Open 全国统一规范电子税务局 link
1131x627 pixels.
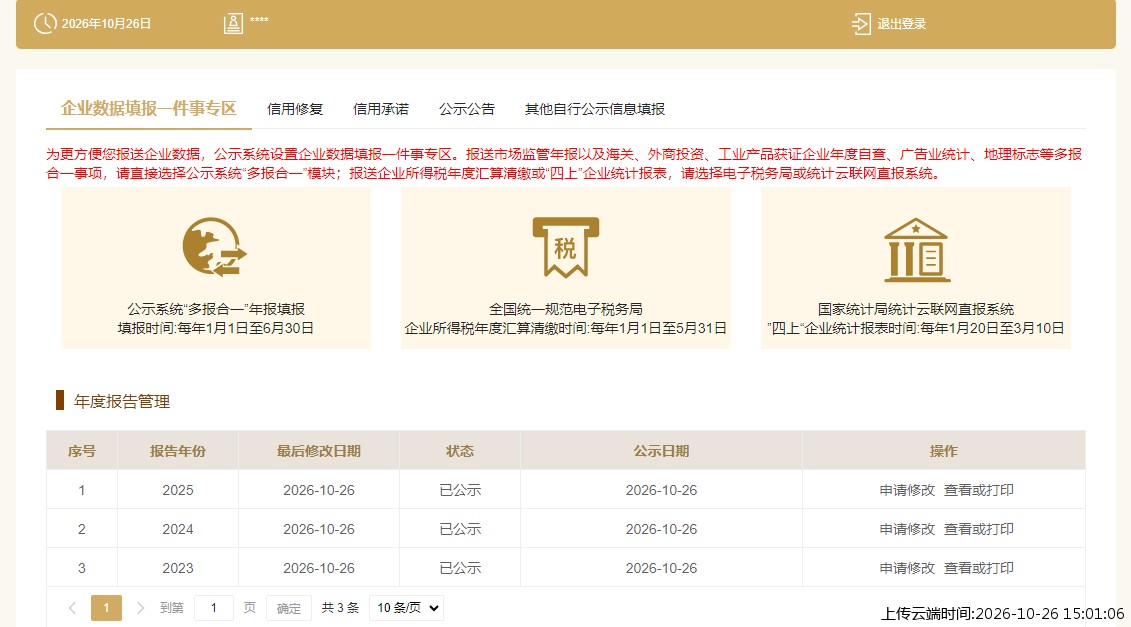tap(566, 309)
